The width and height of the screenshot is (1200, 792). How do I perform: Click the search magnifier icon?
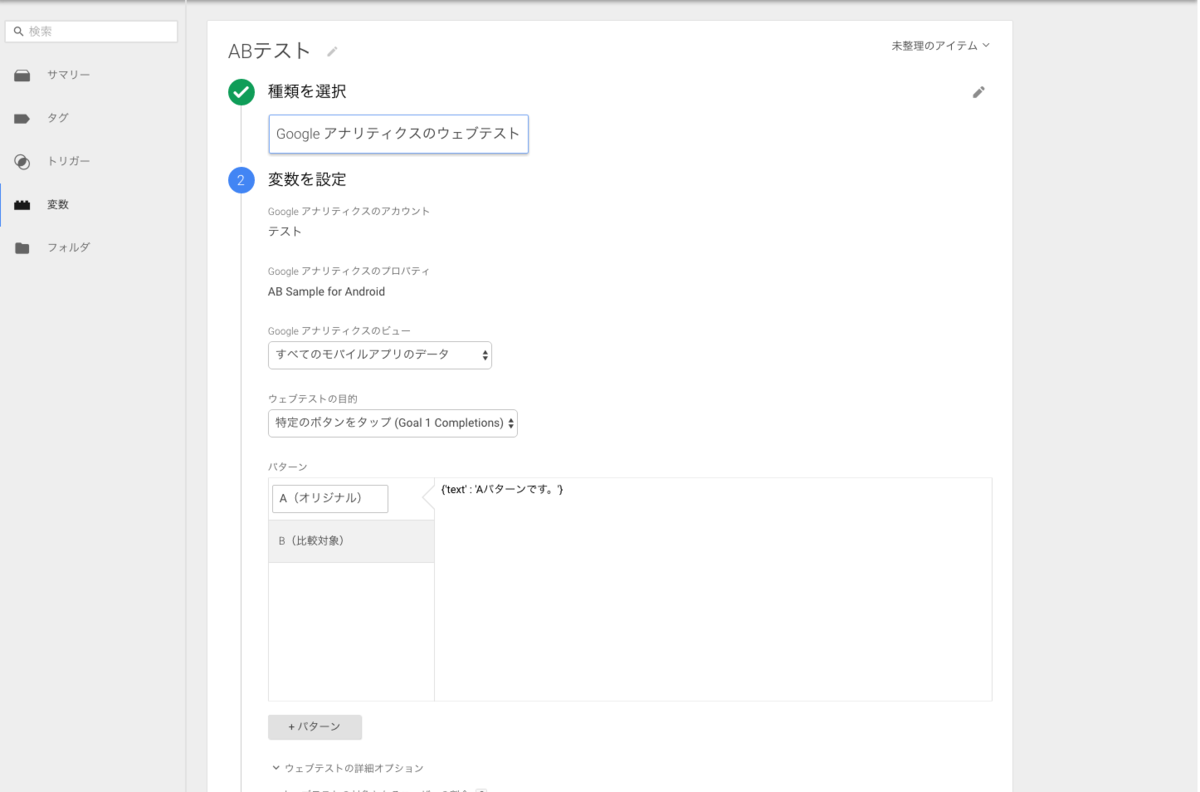(18, 32)
